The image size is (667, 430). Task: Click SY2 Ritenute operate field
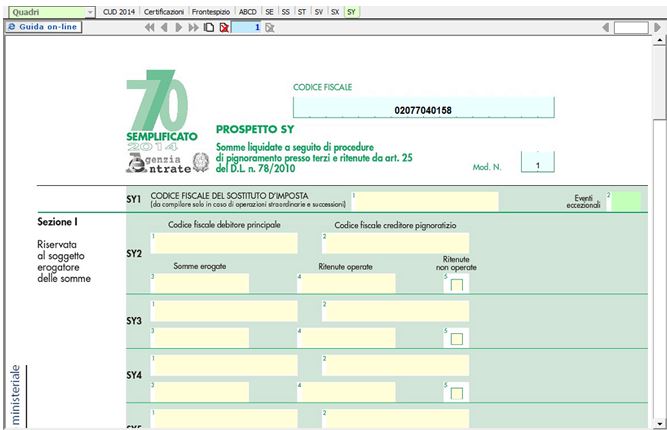(346, 283)
